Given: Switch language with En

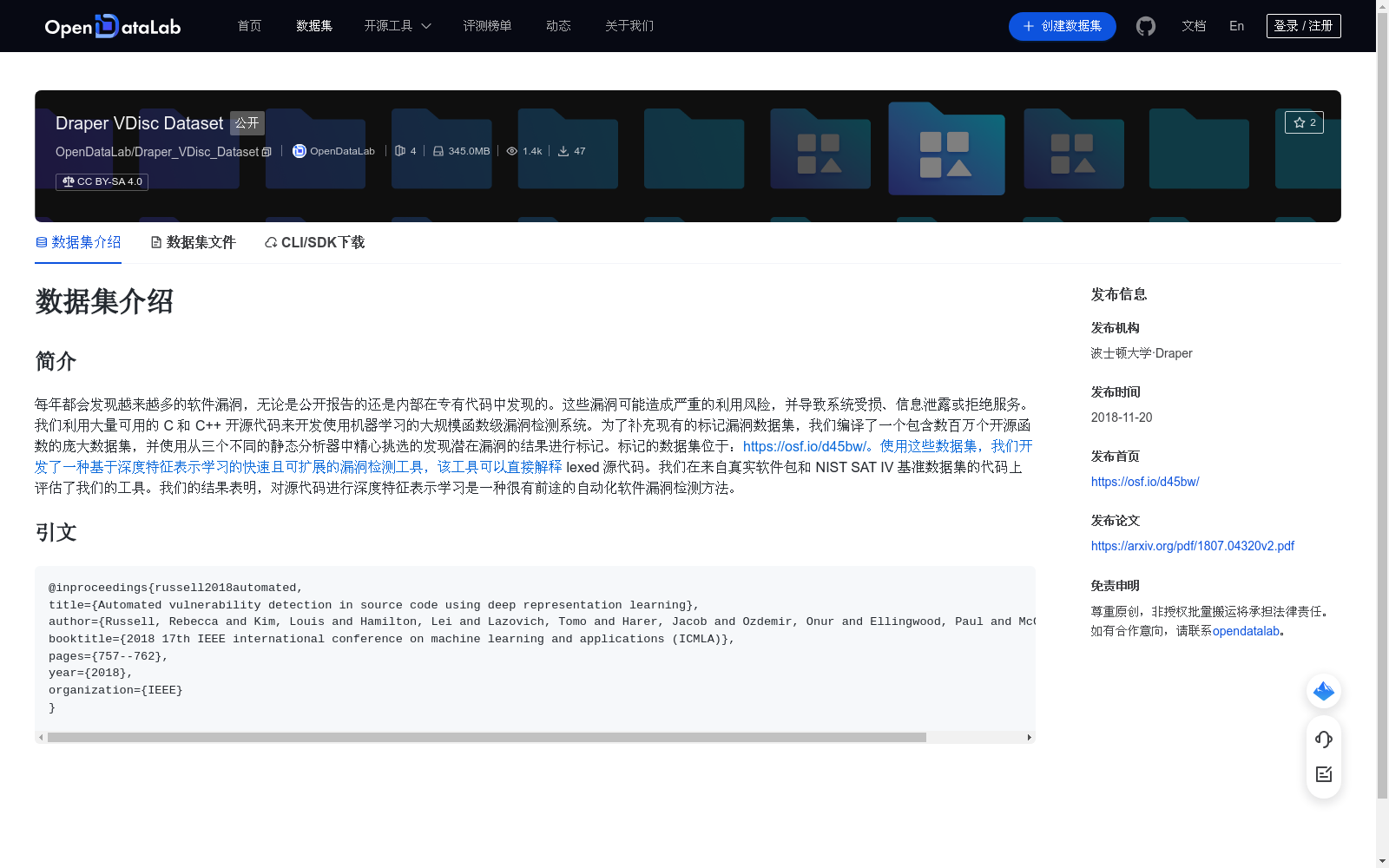Looking at the screenshot, I should coord(1236,26).
